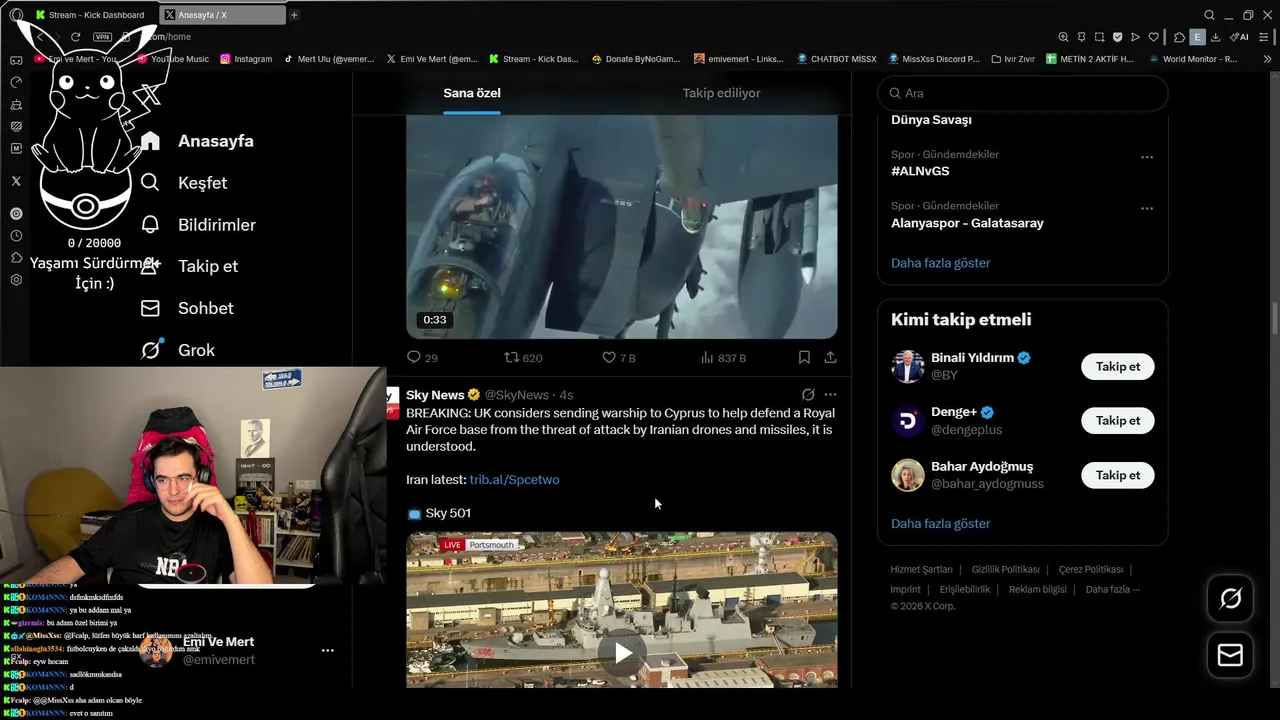Bookmark the fighter jet video post
The height and width of the screenshot is (720, 1280).
(x=804, y=357)
